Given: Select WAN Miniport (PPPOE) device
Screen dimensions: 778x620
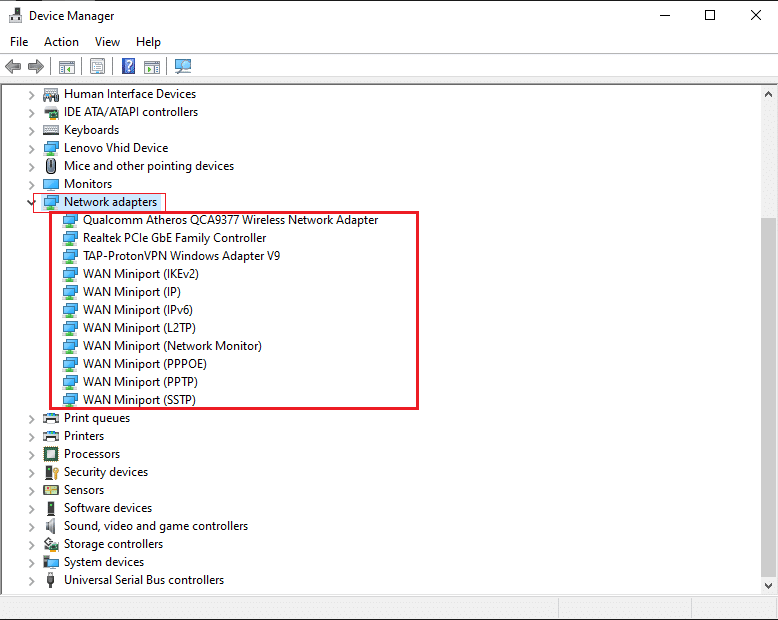Looking at the screenshot, I should tap(144, 364).
